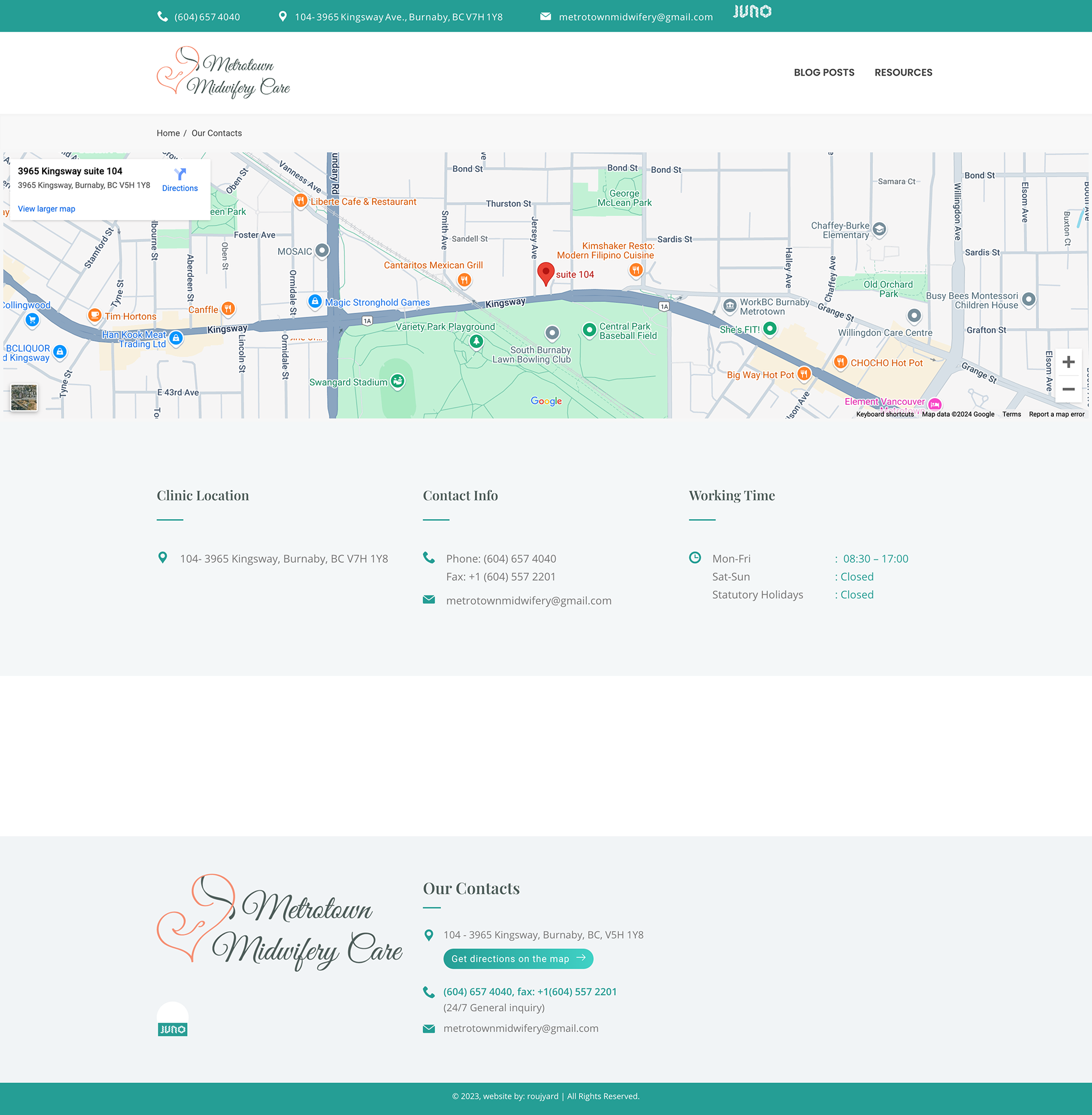
Task: Click Google logo on map
Action: point(546,401)
